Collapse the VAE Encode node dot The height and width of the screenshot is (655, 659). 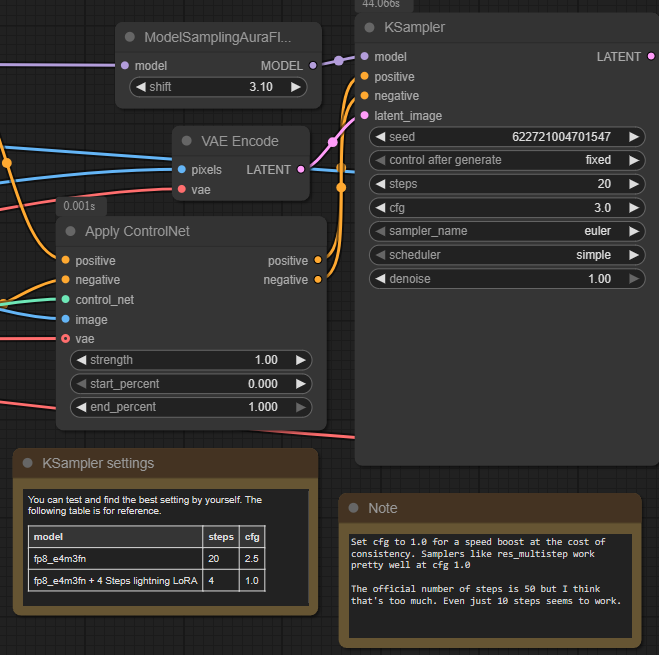click(x=187, y=141)
